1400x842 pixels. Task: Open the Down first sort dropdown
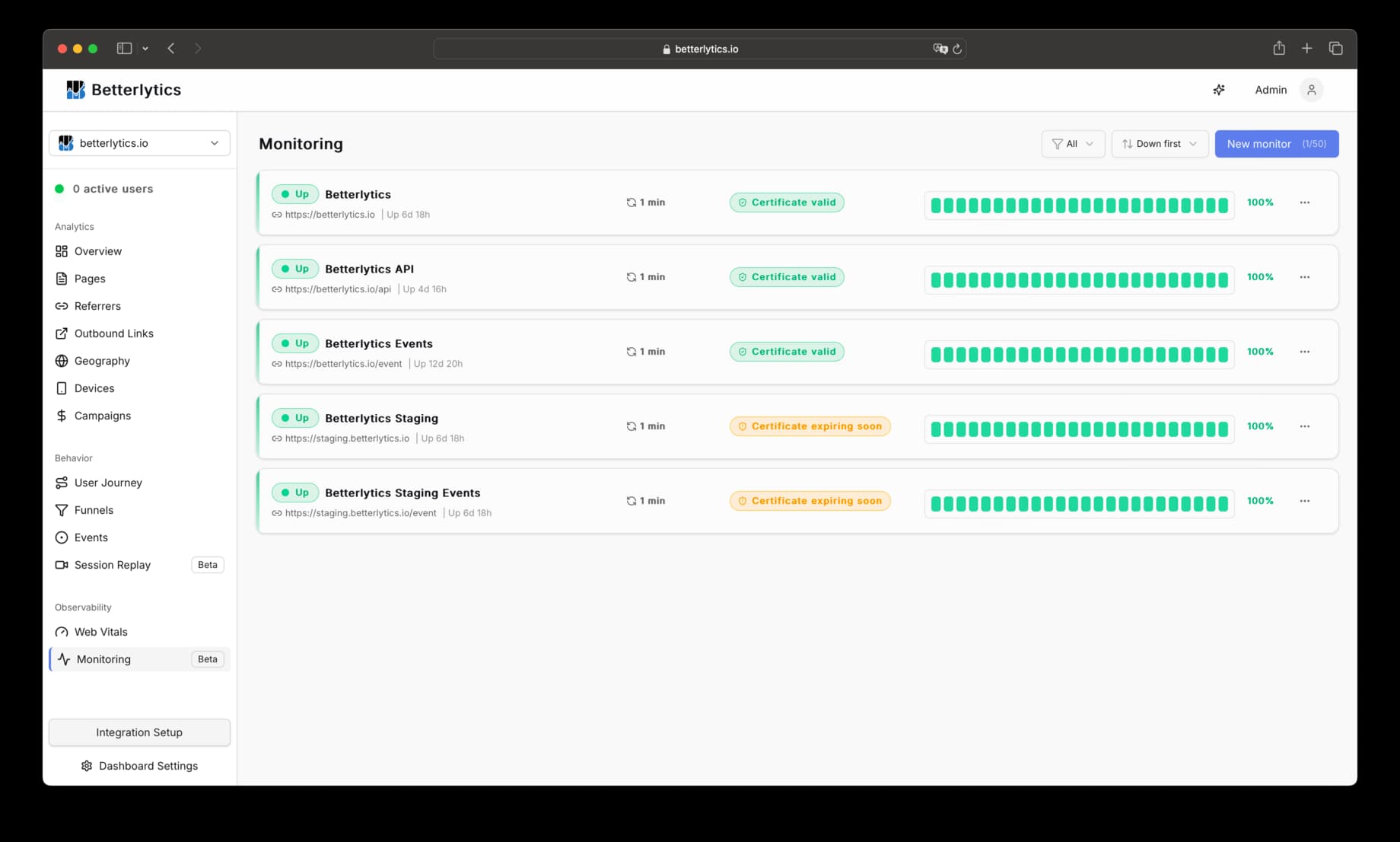pyautogui.click(x=1160, y=143)
